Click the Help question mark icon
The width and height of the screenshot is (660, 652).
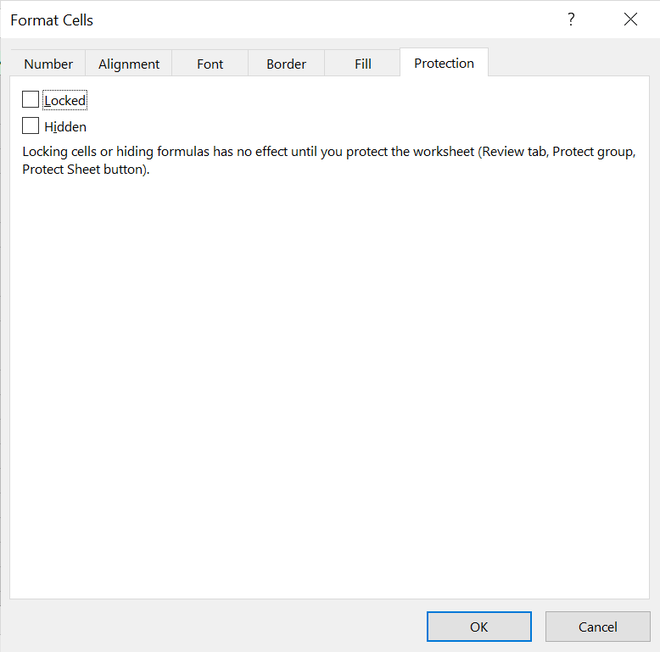[x=571, y=19]
